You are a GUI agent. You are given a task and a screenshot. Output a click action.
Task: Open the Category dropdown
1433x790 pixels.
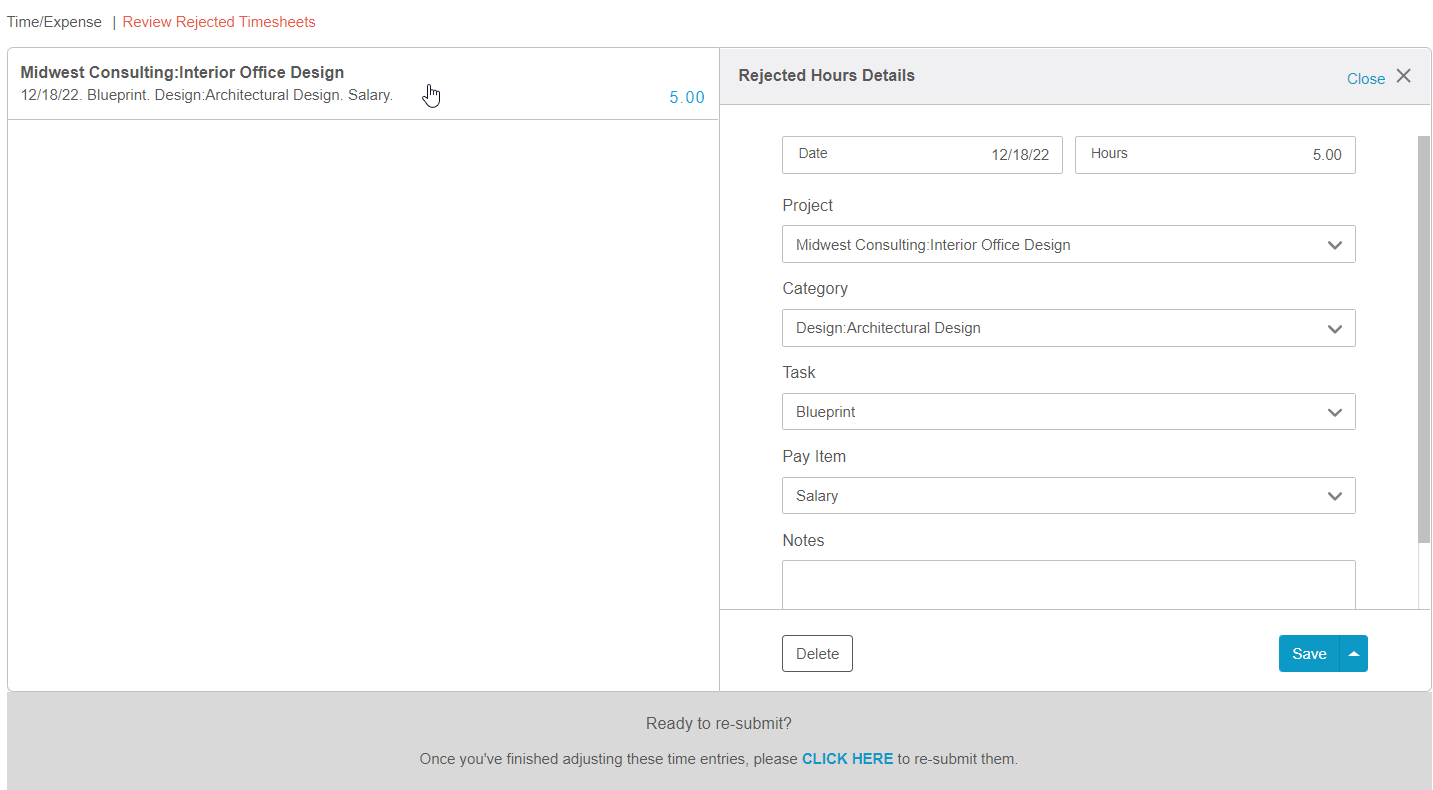pos(1068,328)
